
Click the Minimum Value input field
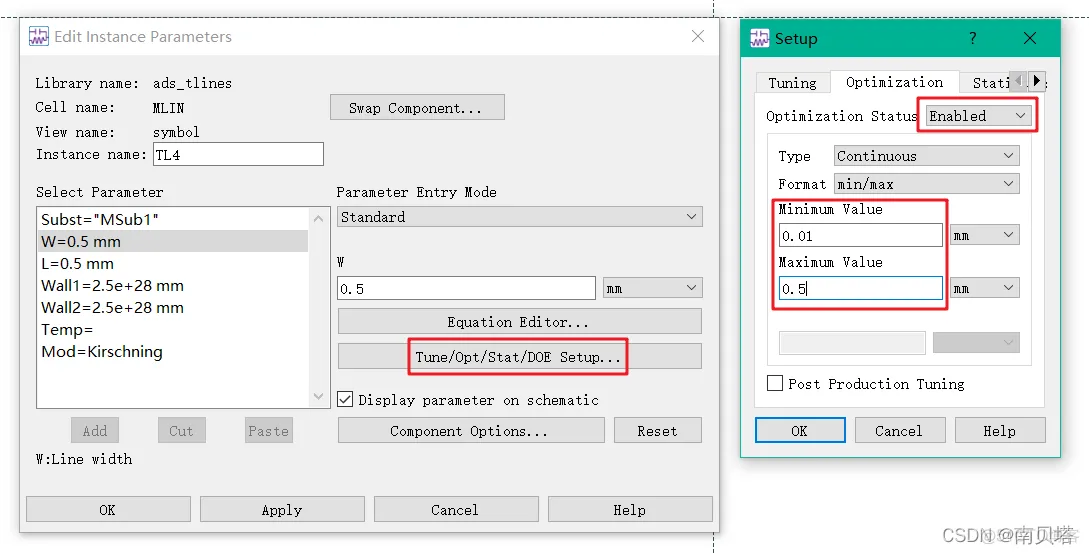click(861, 235)
